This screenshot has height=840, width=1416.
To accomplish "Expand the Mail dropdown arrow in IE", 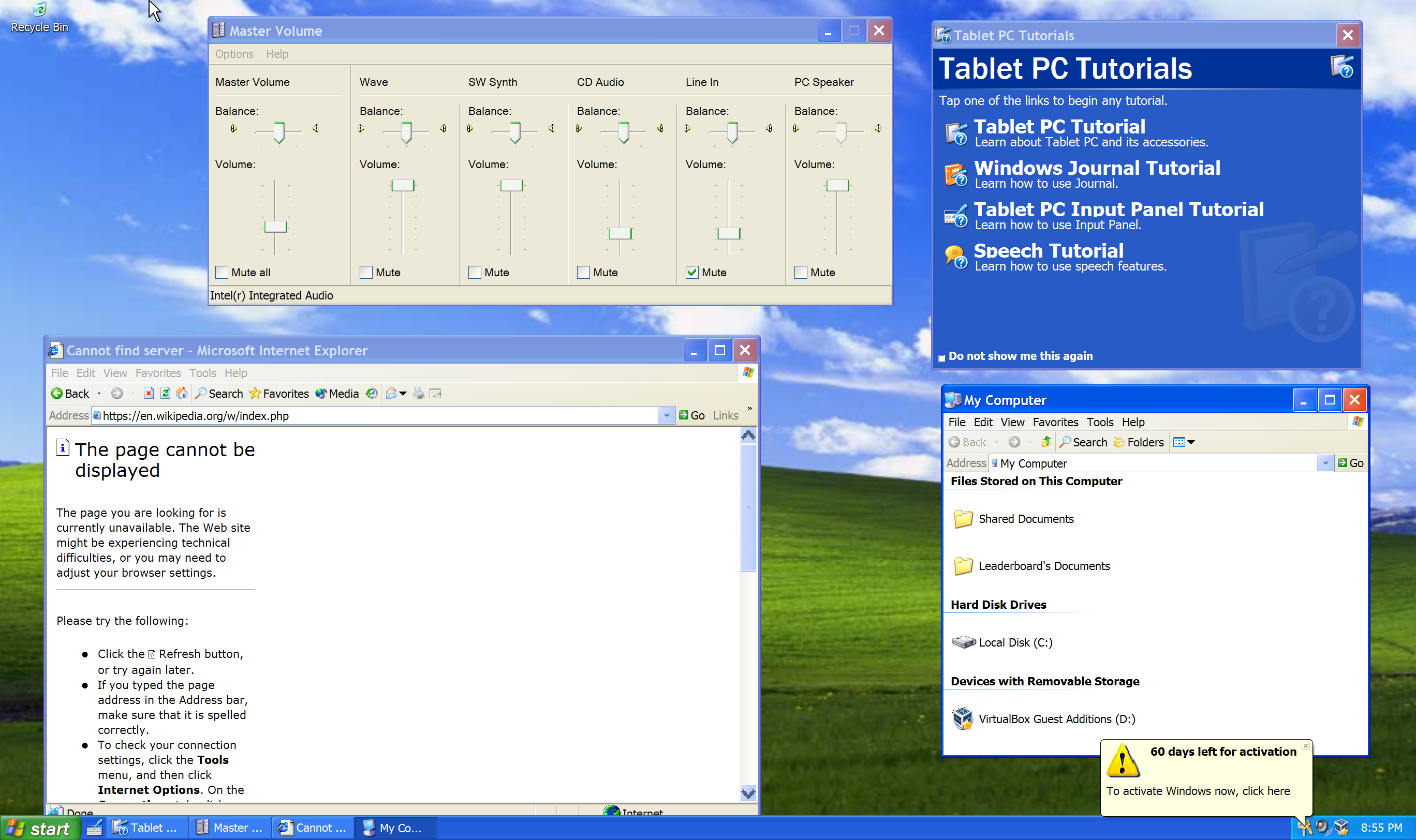I will (x=403, y=394).
